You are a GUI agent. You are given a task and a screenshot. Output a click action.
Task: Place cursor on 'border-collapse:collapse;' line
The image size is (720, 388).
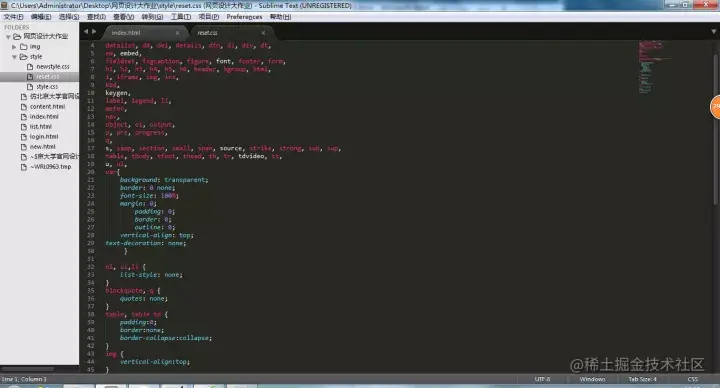pos(166,338)
